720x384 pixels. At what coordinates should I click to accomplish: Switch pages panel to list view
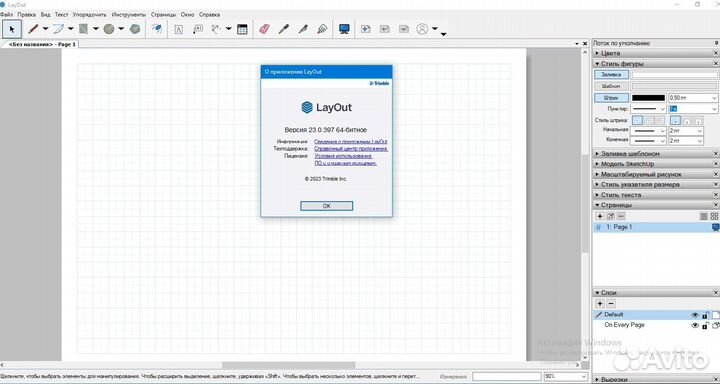coord(704,216)
